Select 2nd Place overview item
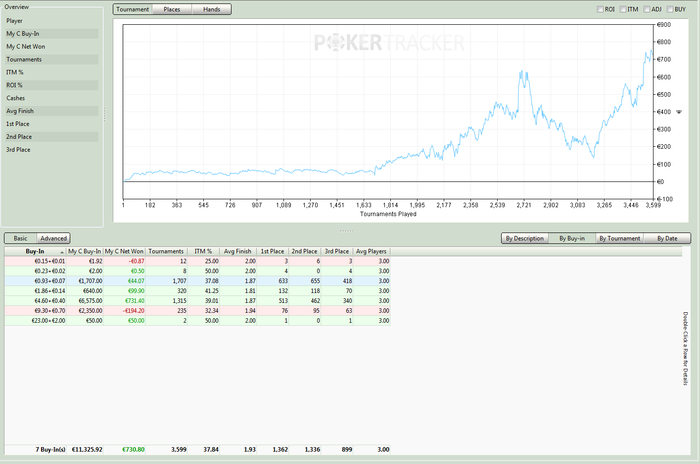Screen dimensions: 700x464 (51, 137)
